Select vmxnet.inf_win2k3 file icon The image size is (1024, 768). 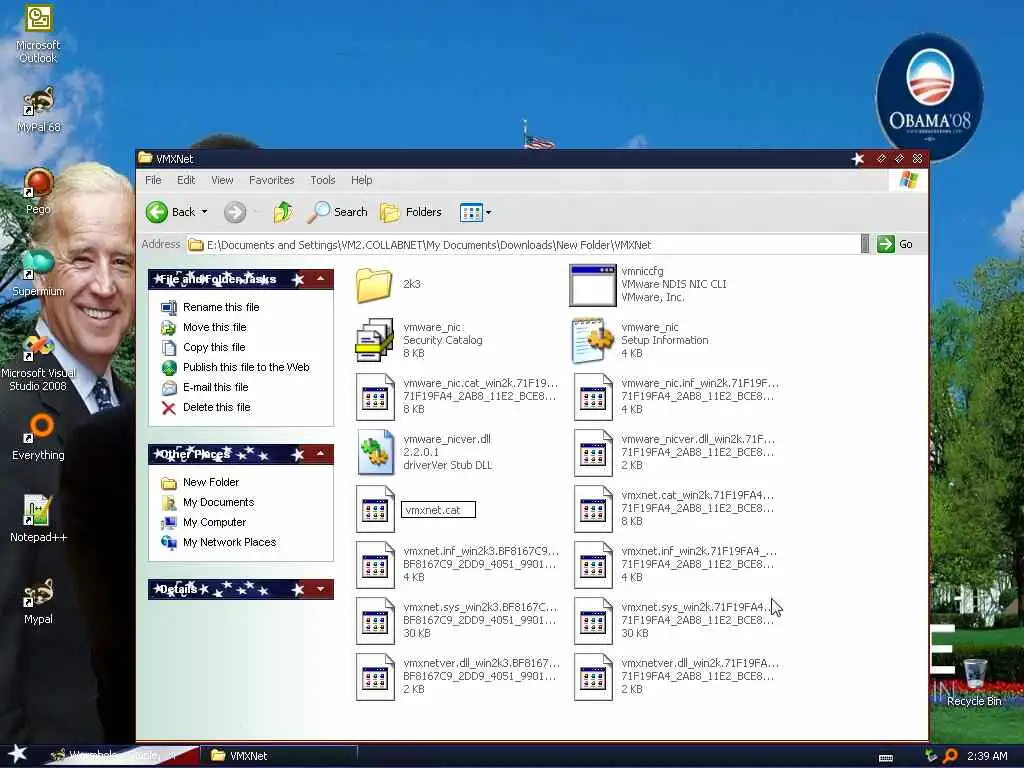pos(376,564)
